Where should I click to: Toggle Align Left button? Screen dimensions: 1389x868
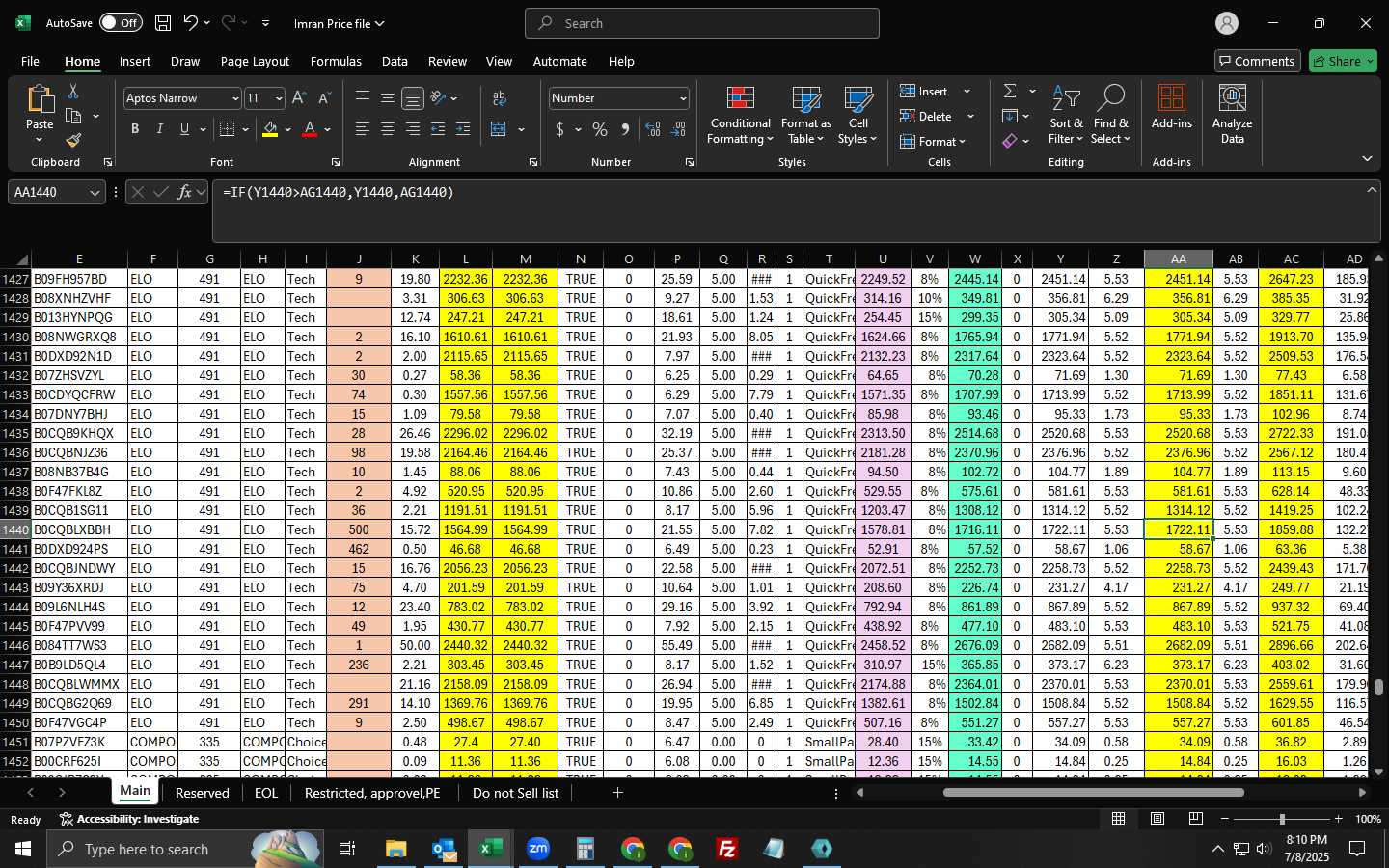point(363,129)
